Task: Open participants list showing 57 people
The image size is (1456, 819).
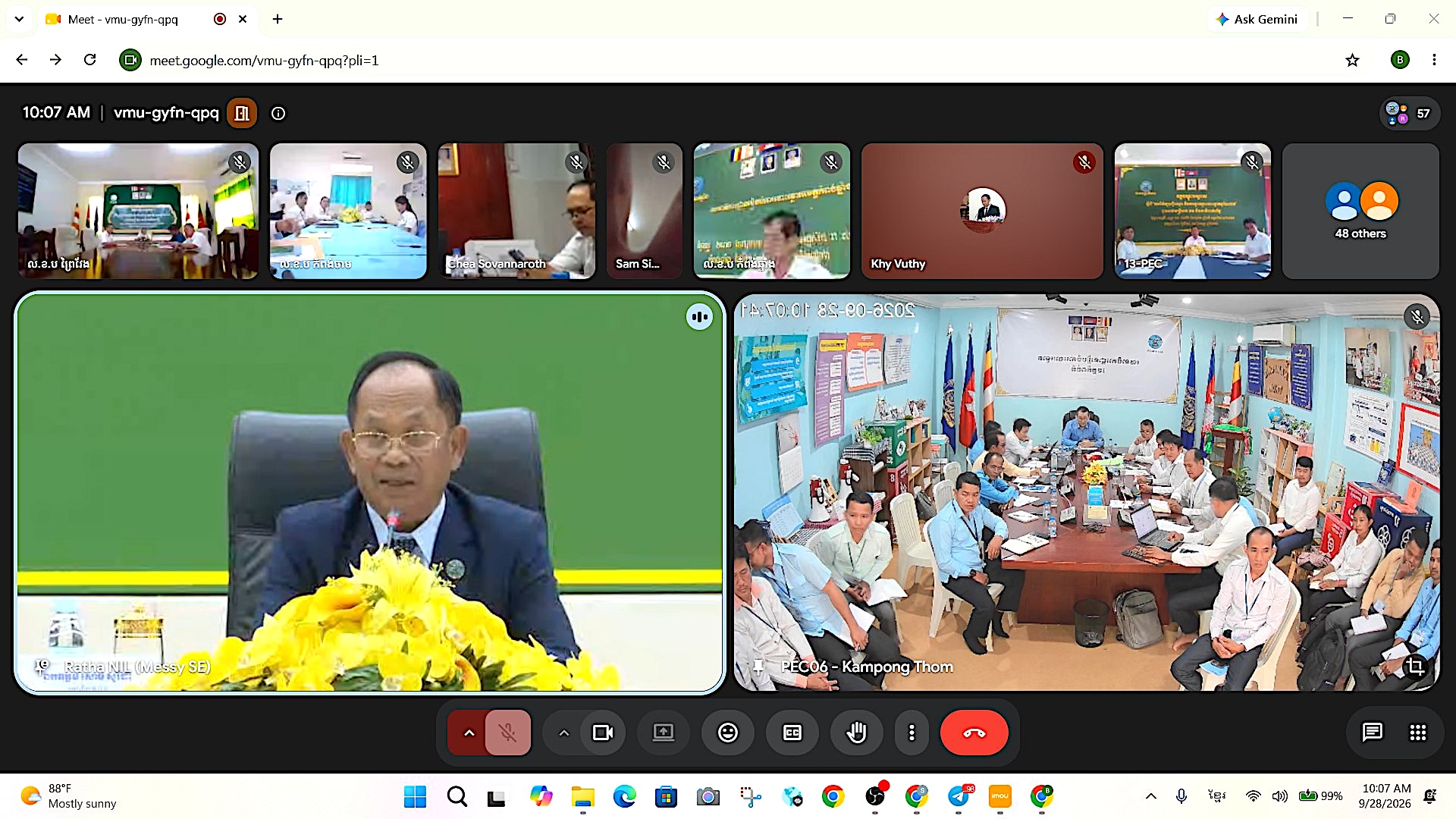Action: (1409, 113)
